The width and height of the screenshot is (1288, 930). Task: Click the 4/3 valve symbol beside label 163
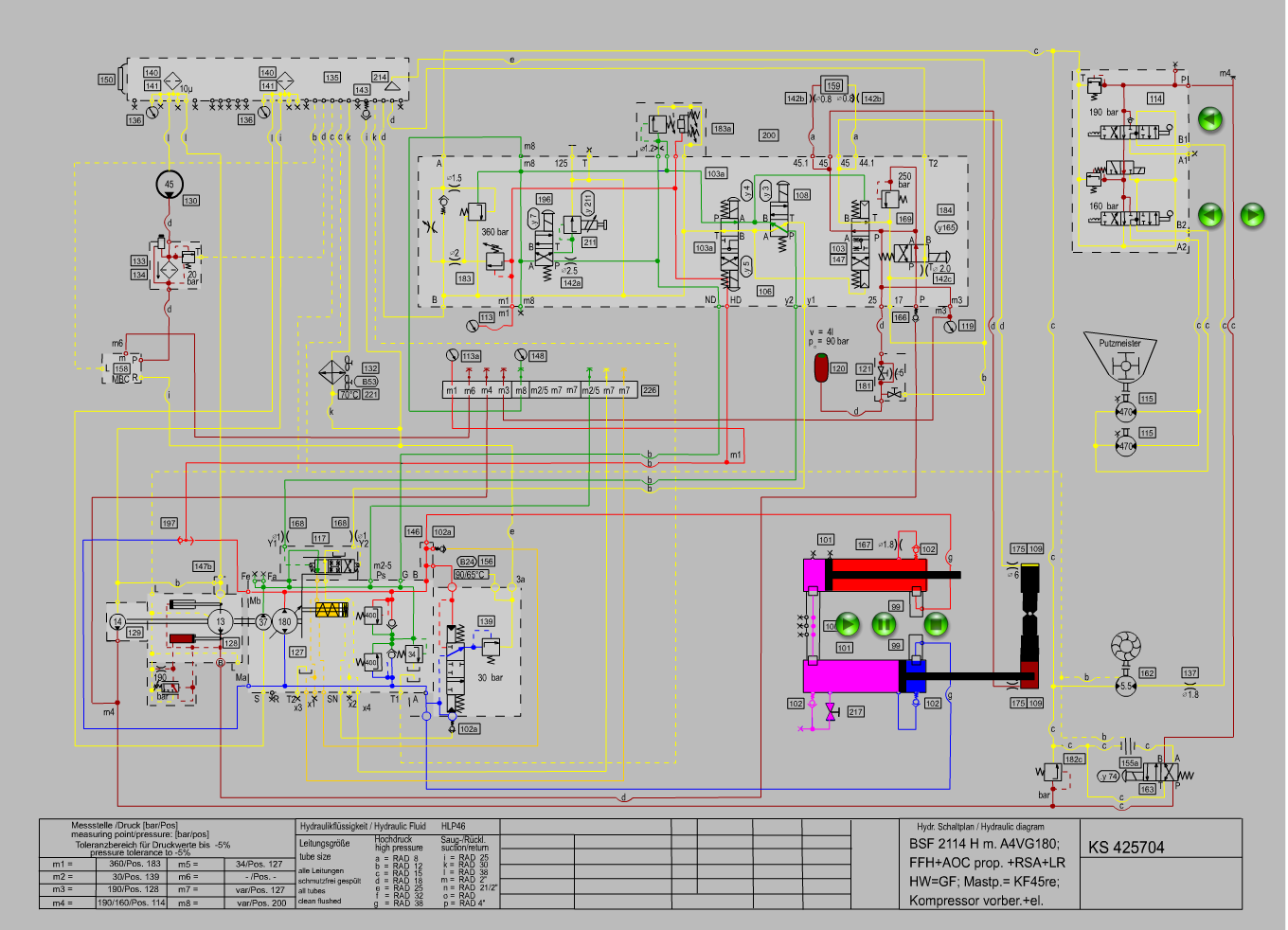click(1160, 772)
